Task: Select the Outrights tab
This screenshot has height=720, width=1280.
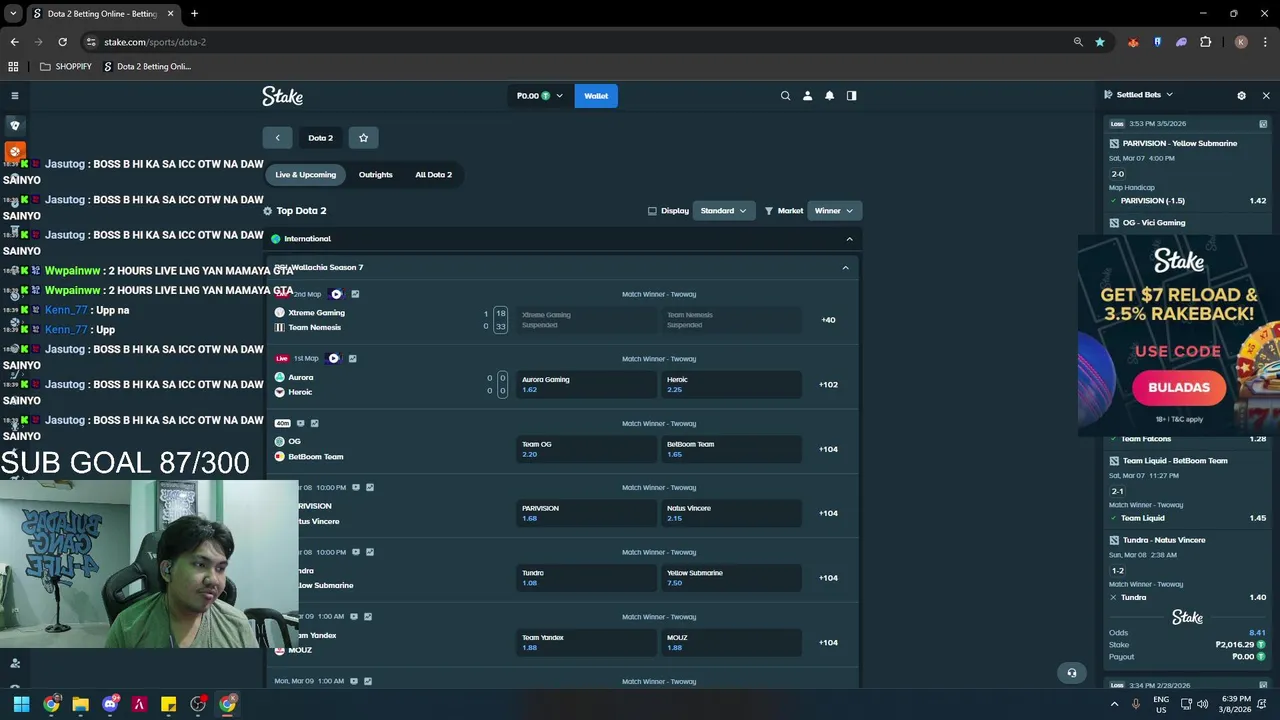Action: [376, 175]
